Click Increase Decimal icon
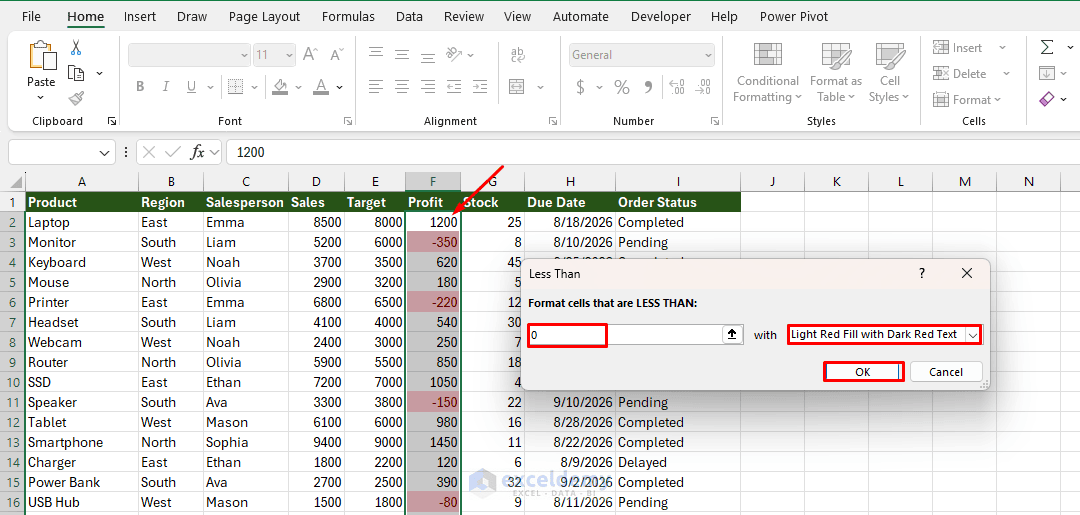This screenshot has width=1080, height=515. click(677, 87)
